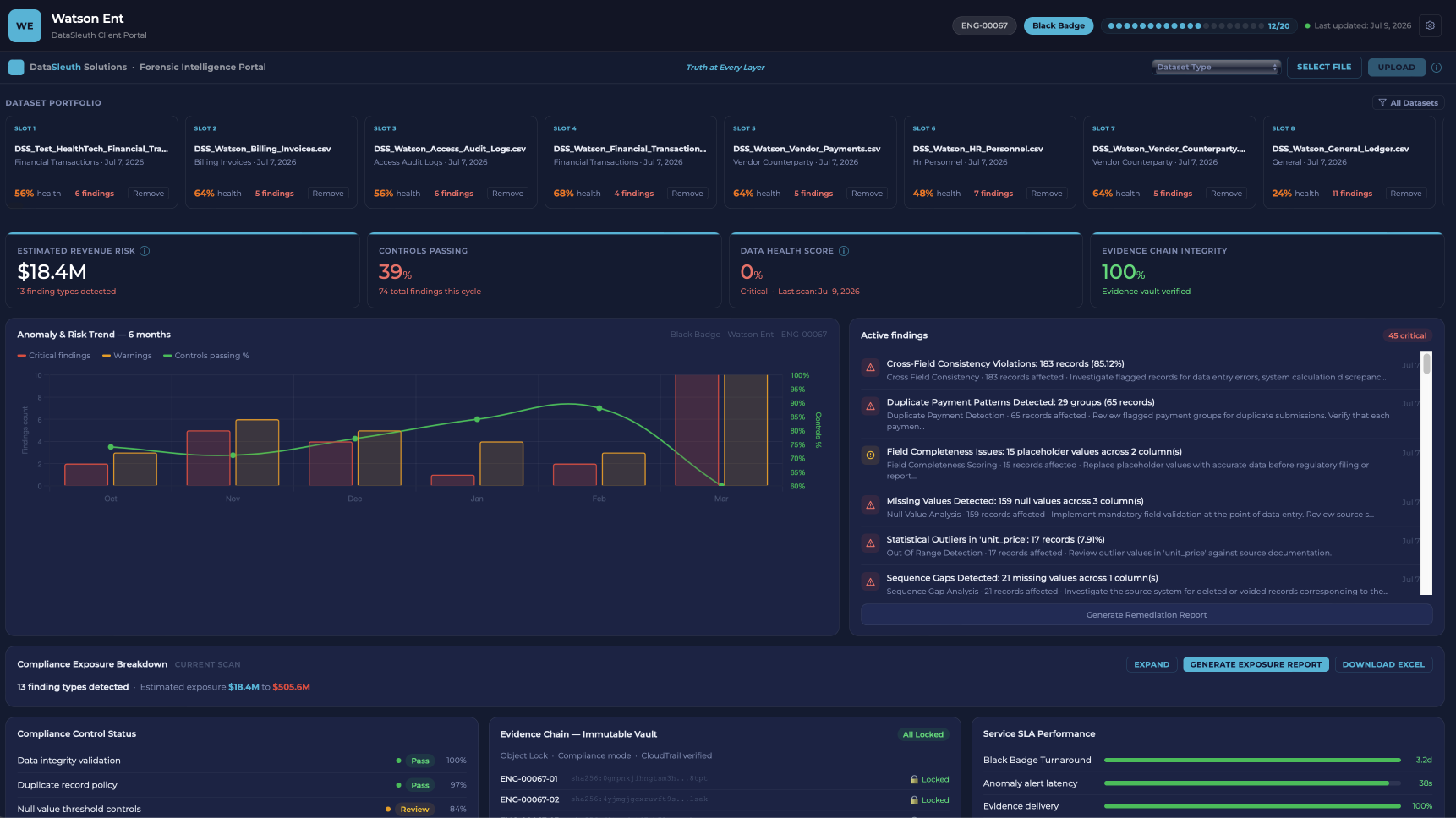The width and height of the screenshot is (1456, 818).
Task: Click the Select File button
Action: [1324, 68]
